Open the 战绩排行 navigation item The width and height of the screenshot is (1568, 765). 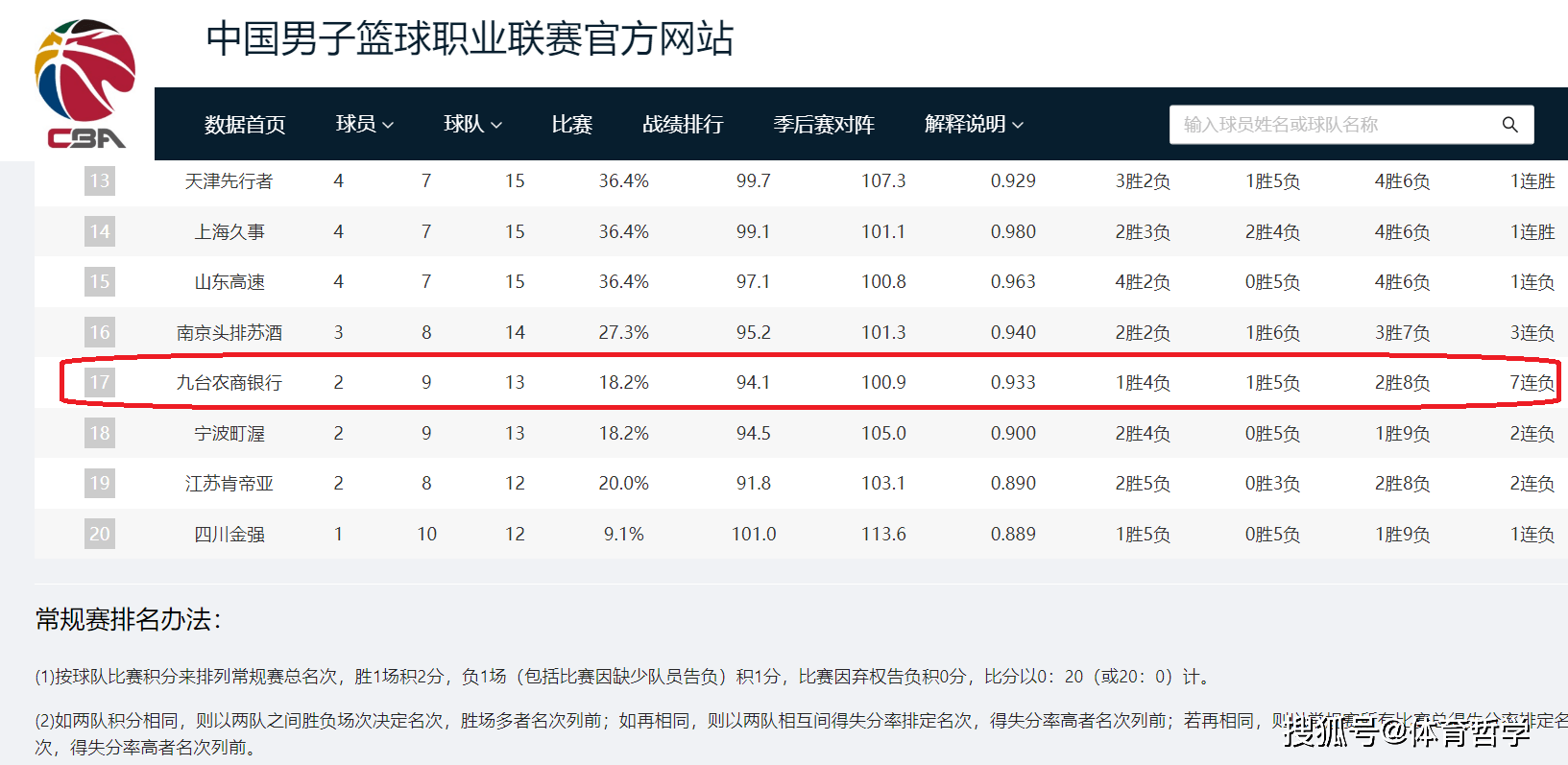683,125
